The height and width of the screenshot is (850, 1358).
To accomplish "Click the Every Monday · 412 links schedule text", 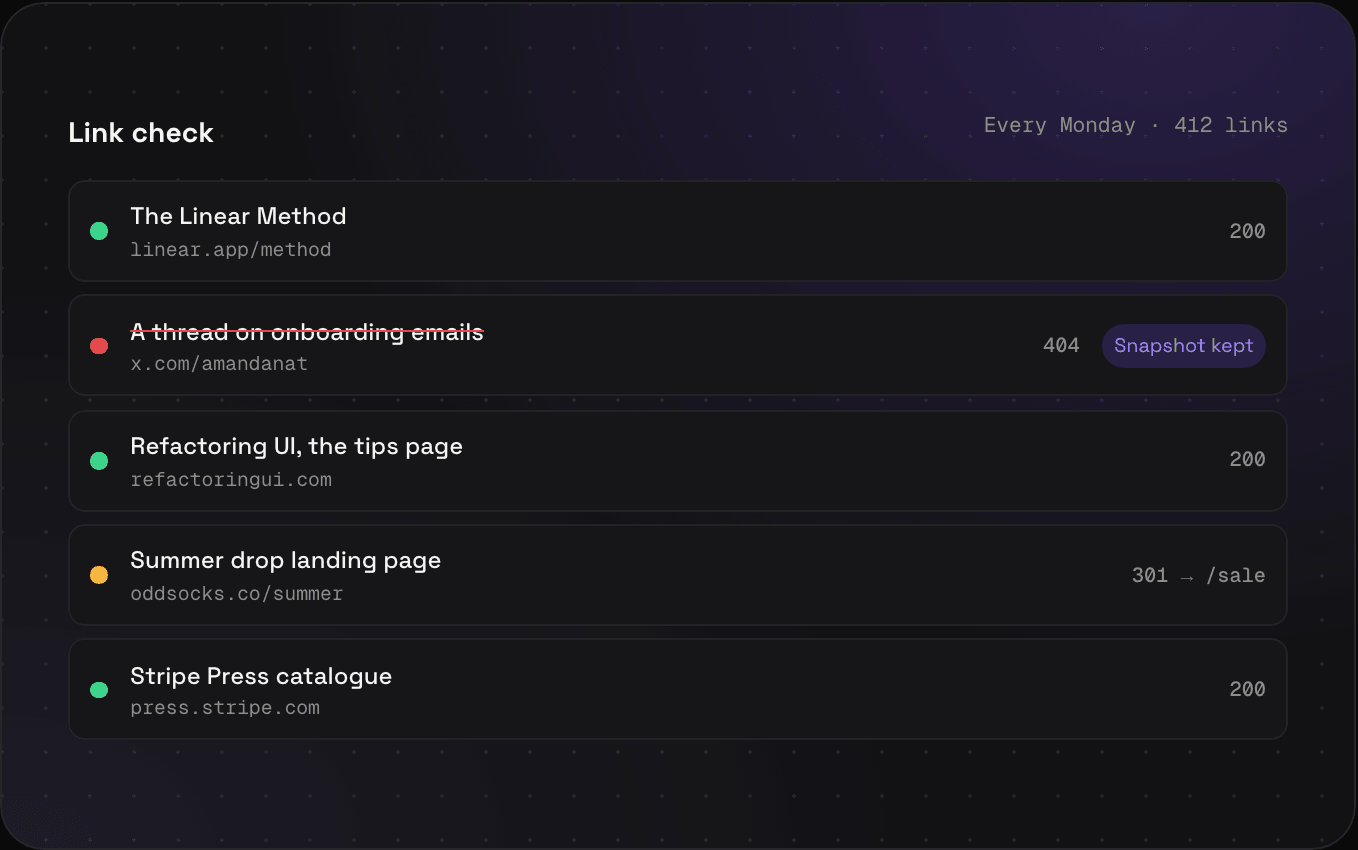I will [1136, 126].
